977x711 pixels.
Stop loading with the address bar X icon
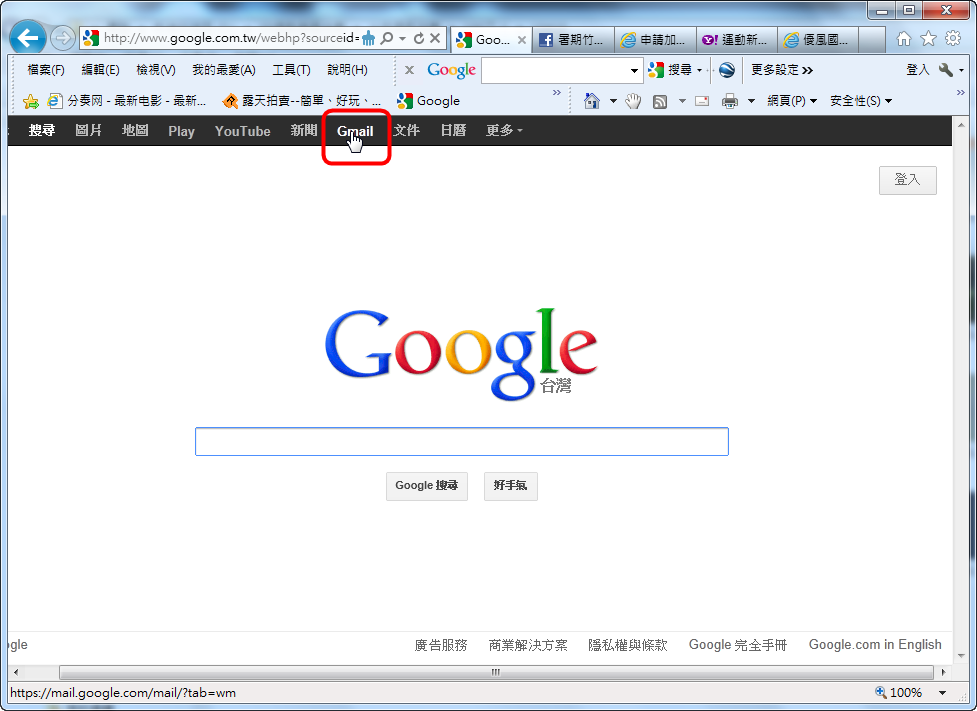[435, 39]
